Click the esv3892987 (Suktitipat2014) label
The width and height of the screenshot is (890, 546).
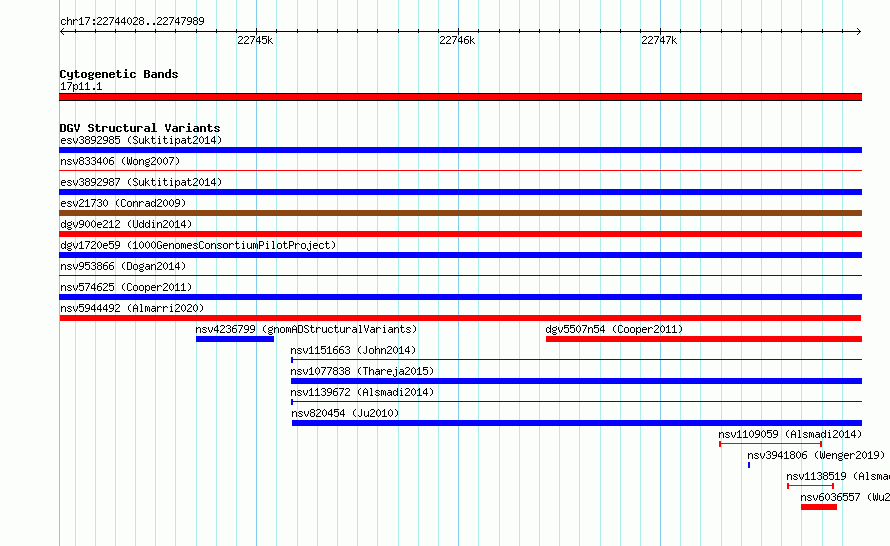(141, 182)
